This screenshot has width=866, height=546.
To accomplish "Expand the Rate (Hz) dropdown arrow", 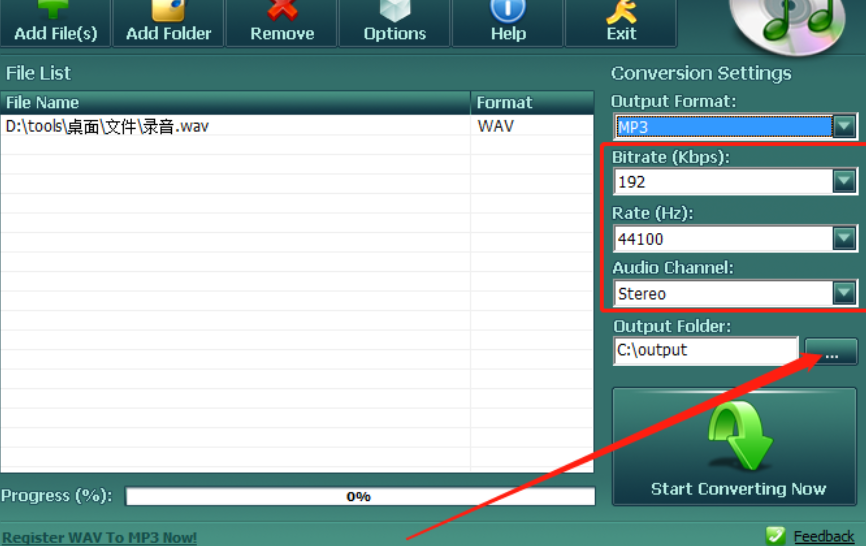I will click(845, 238).
